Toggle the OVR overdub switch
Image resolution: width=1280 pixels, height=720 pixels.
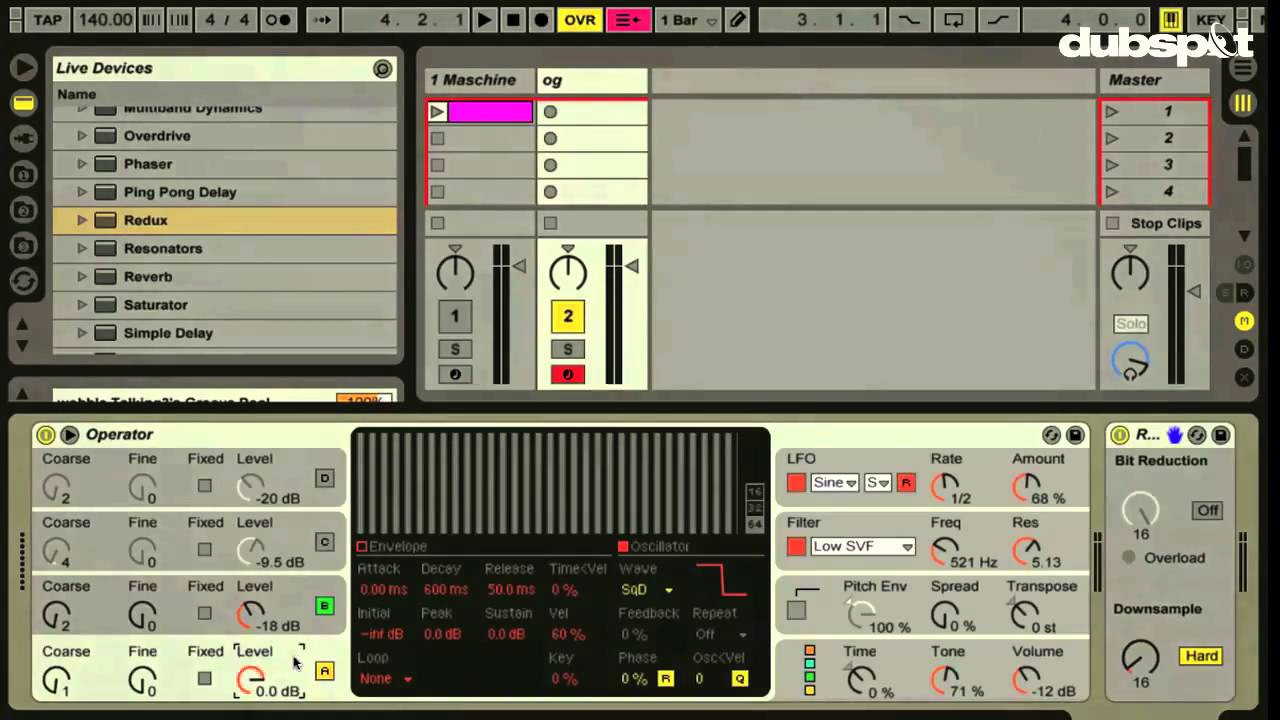click(x=579, y=19)
